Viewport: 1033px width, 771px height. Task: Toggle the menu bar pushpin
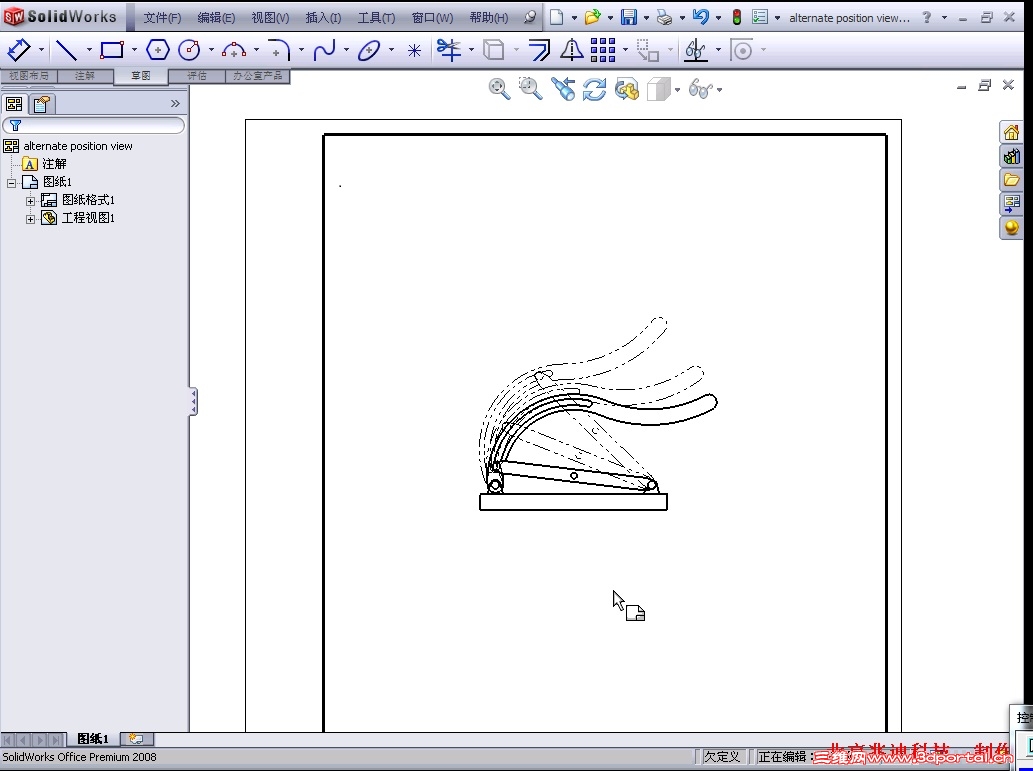pos(530,18)
